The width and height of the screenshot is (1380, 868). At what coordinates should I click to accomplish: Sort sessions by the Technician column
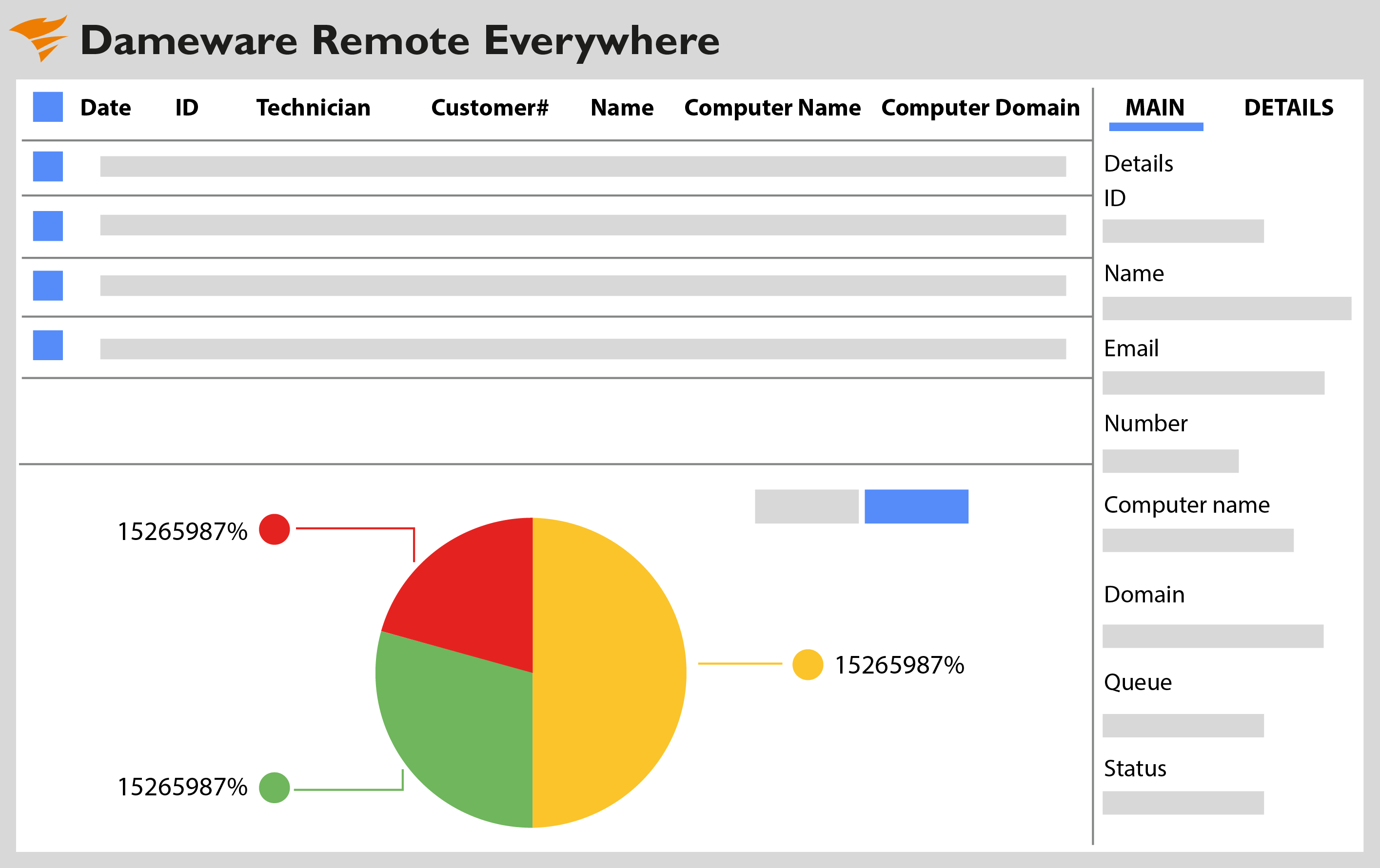(x=313, y=108)
